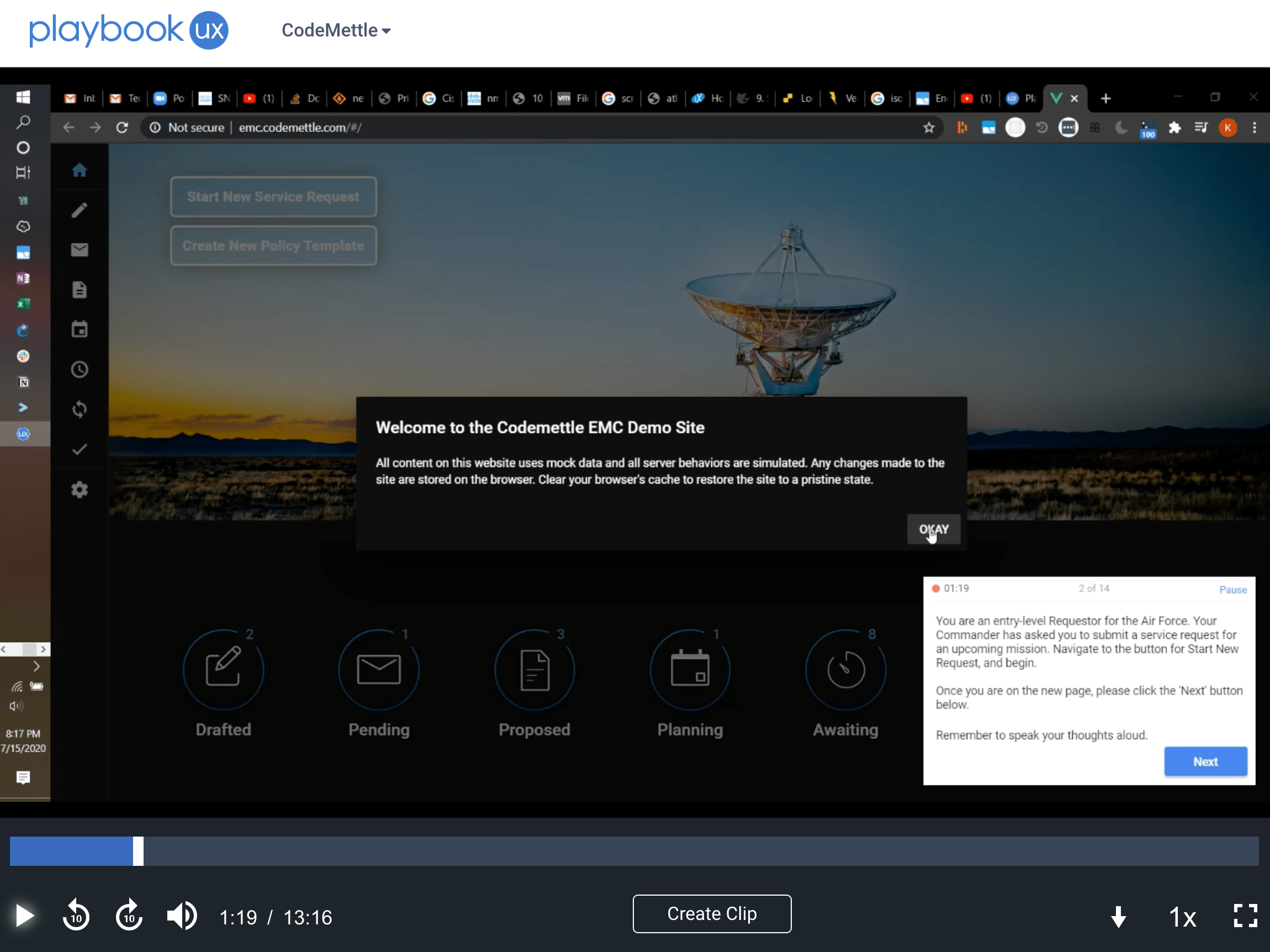1270x952 pixels.
Task: Open OneNote from the Windows taskbar
Action: tap(23, 278)
